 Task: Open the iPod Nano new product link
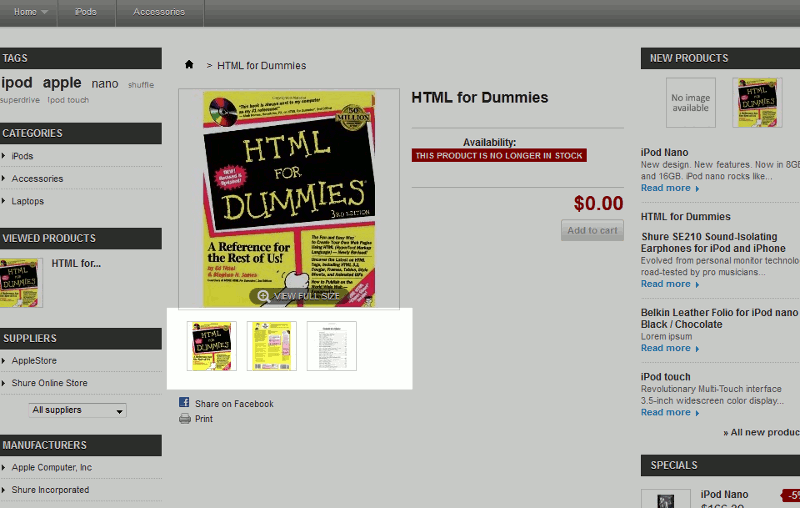[664, 152]
